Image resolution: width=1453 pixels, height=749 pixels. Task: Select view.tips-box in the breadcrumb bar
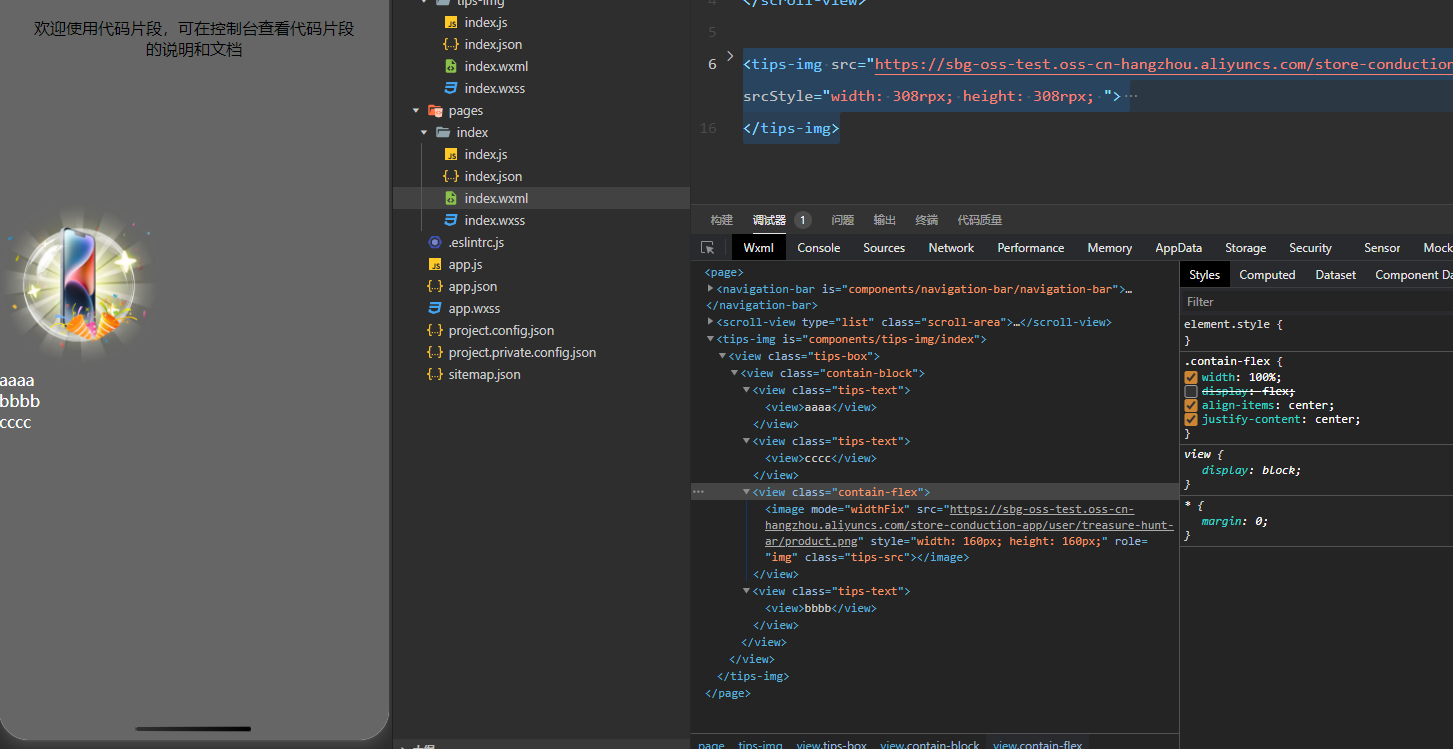[832, 745]
